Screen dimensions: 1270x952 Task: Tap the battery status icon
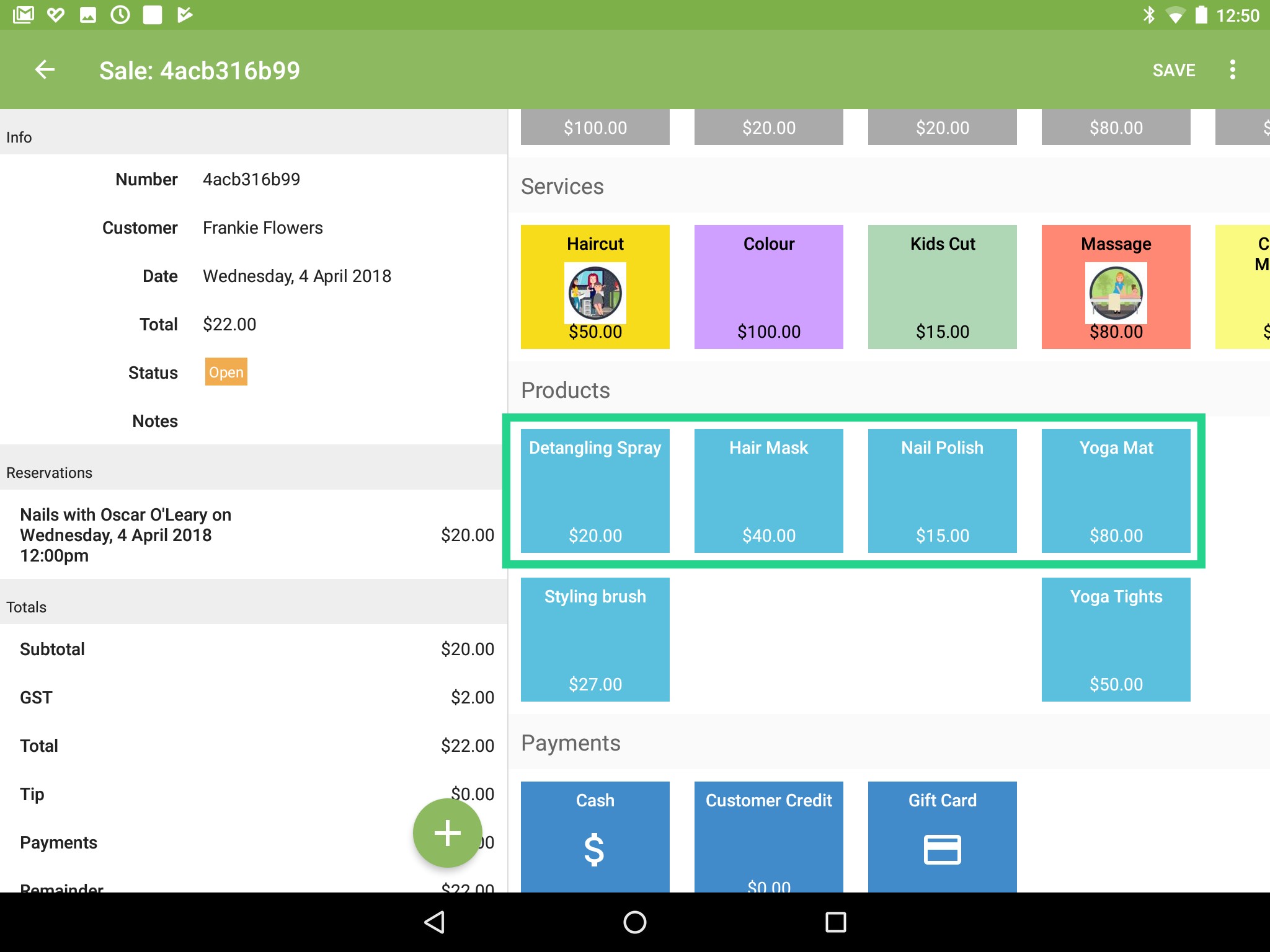1201,15
